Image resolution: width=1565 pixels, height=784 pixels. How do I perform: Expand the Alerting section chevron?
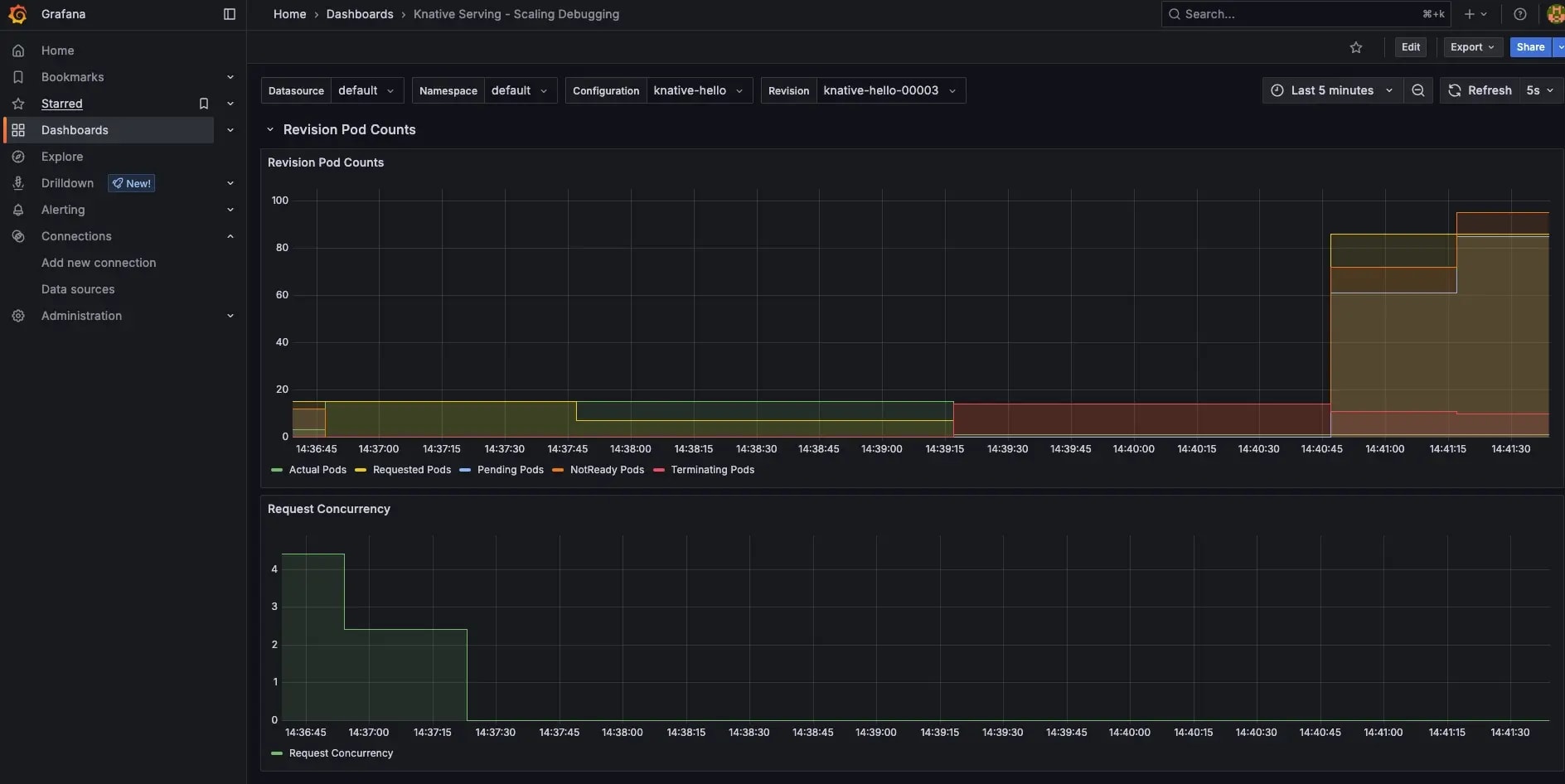(x=230, y=210)
